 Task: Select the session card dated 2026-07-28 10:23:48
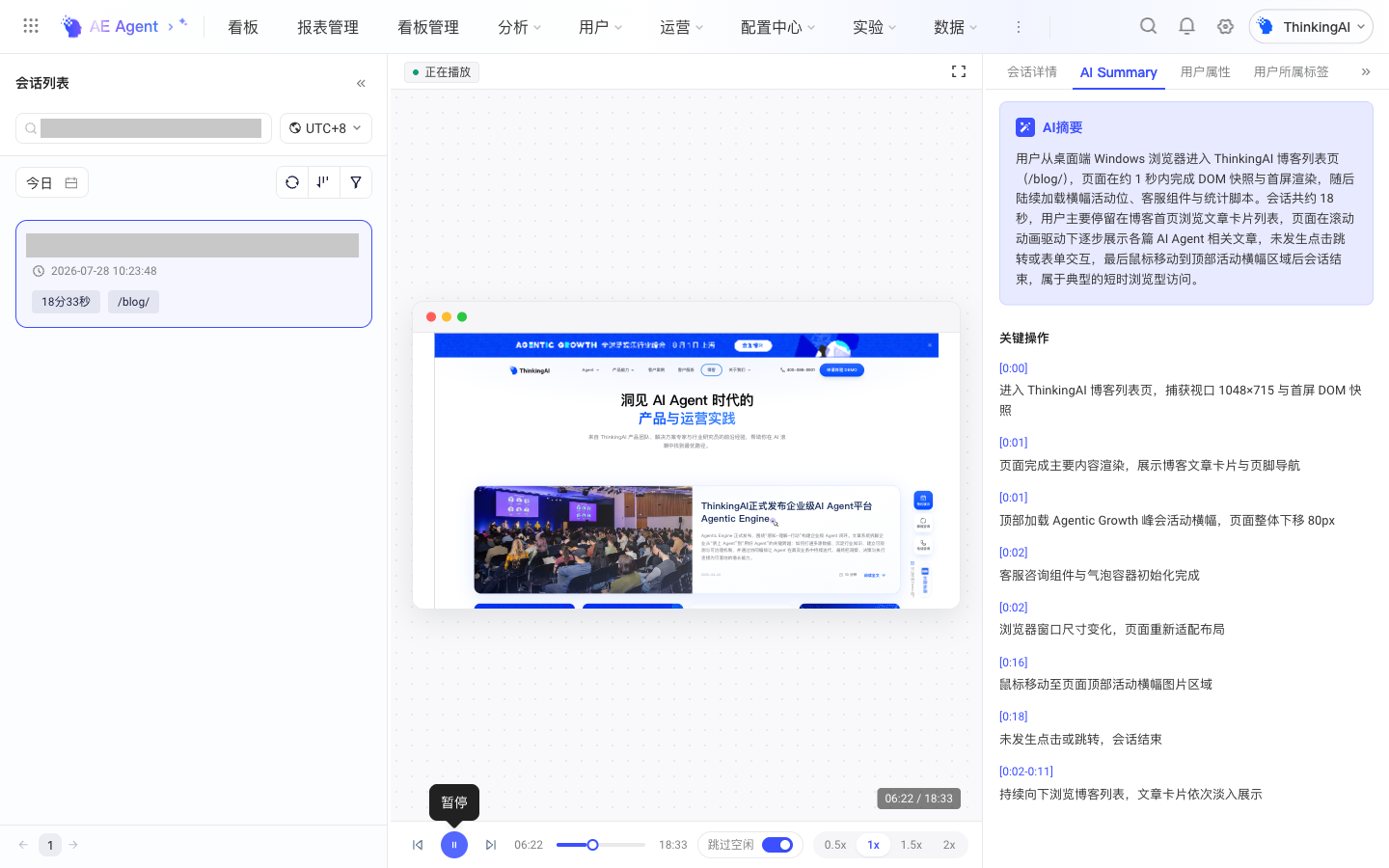(194, 274)
